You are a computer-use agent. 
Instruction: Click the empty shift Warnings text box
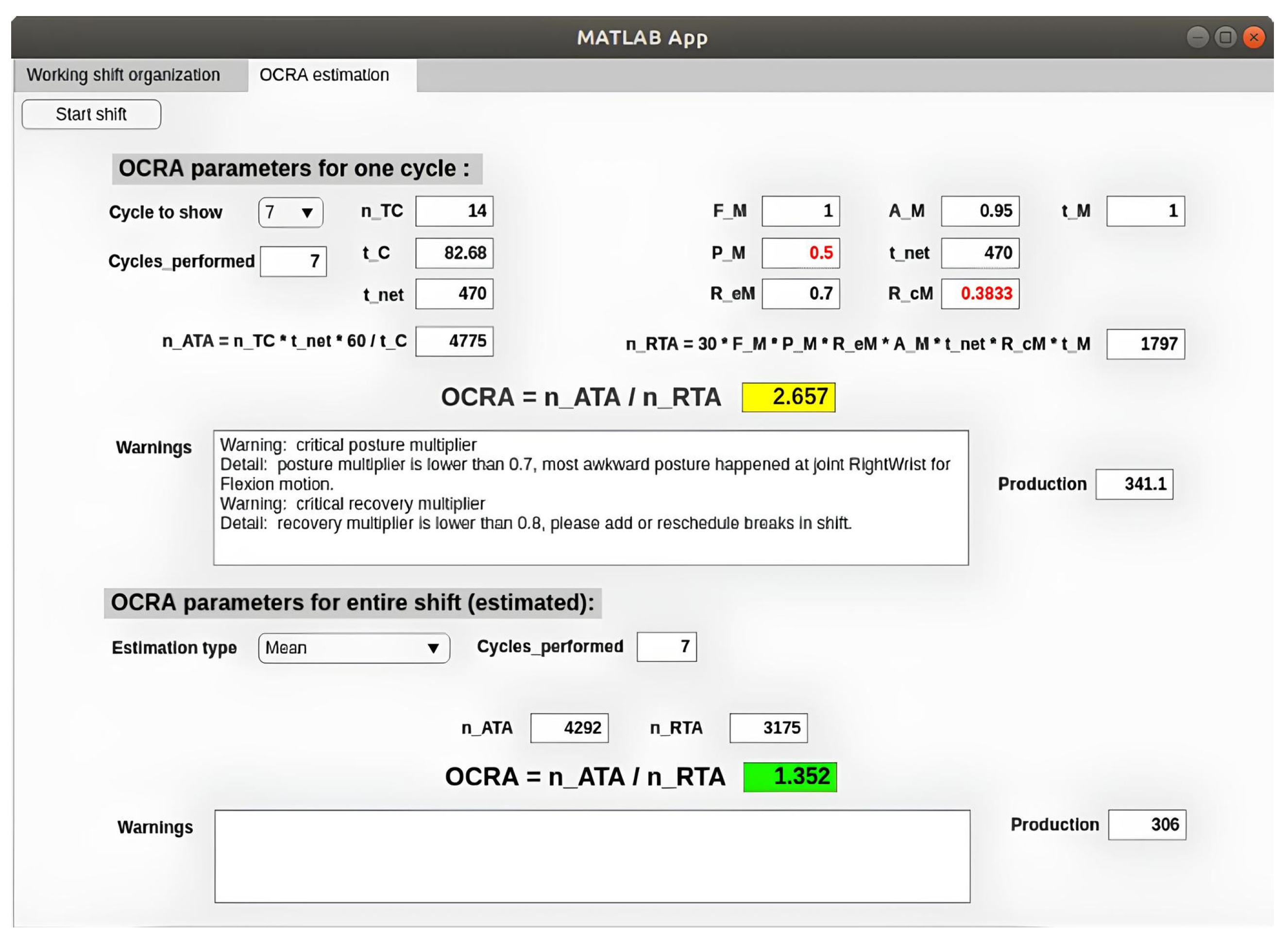[x=592, y=856]
